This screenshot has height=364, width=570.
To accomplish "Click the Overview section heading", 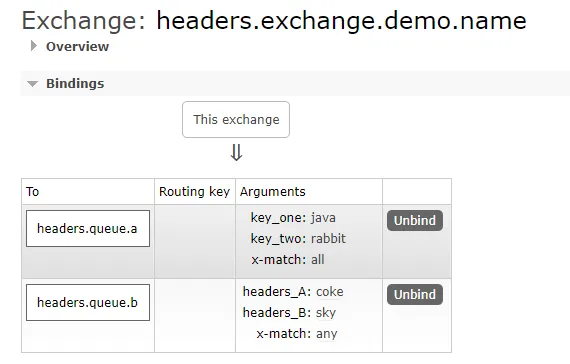I will 77,47.
